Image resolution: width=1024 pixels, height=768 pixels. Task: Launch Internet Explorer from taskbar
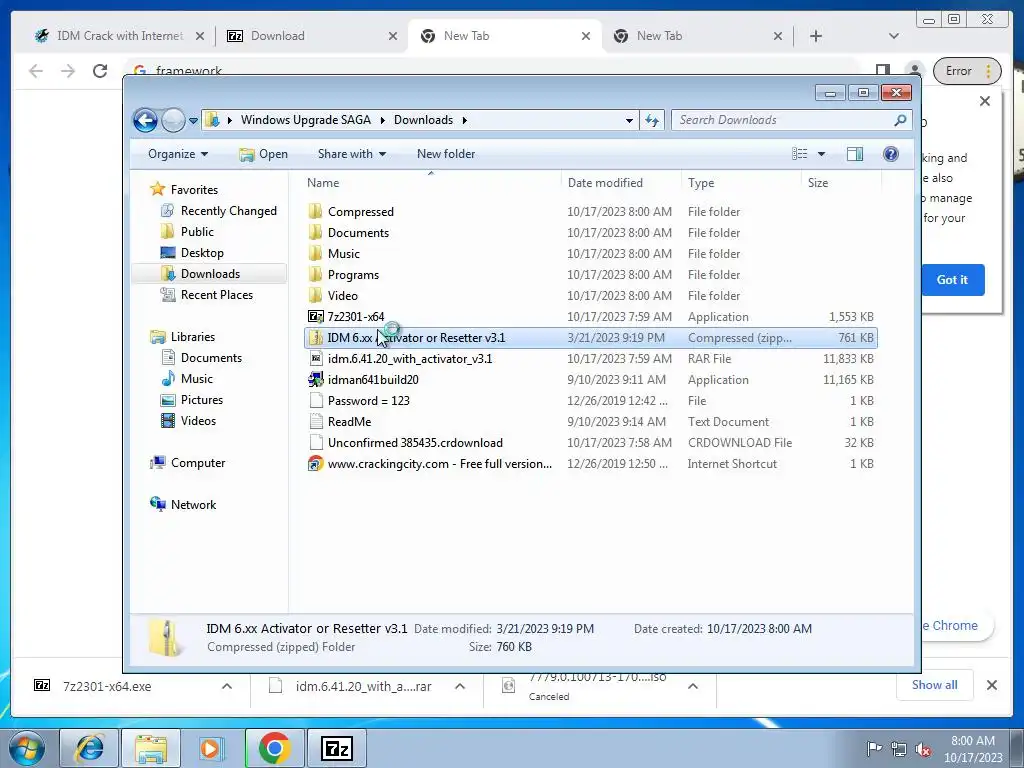89,748
